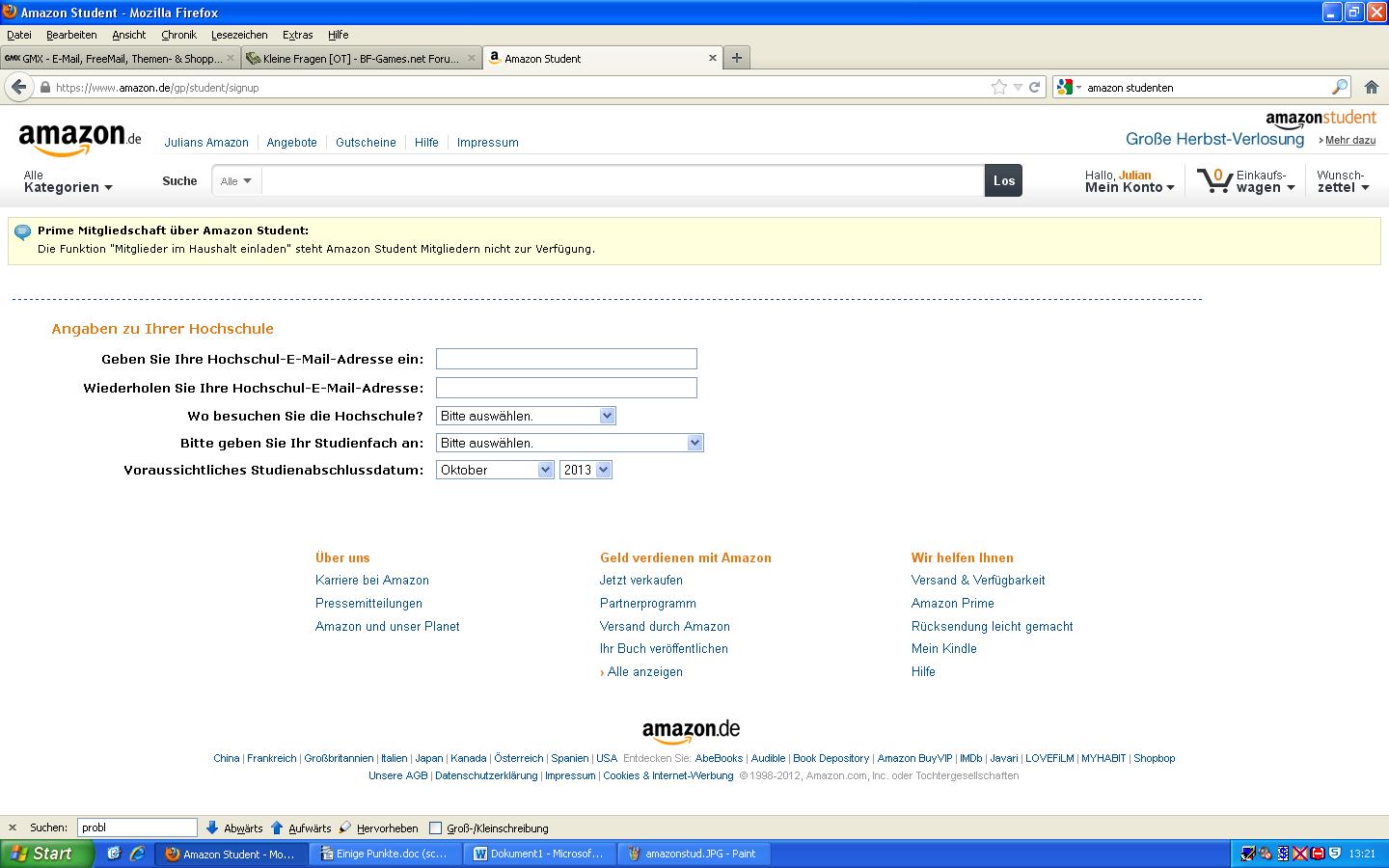Click the Mehr dazu link
Image resolution: width=1389 pixels, height=868 pixels.
pos(1349,140)
